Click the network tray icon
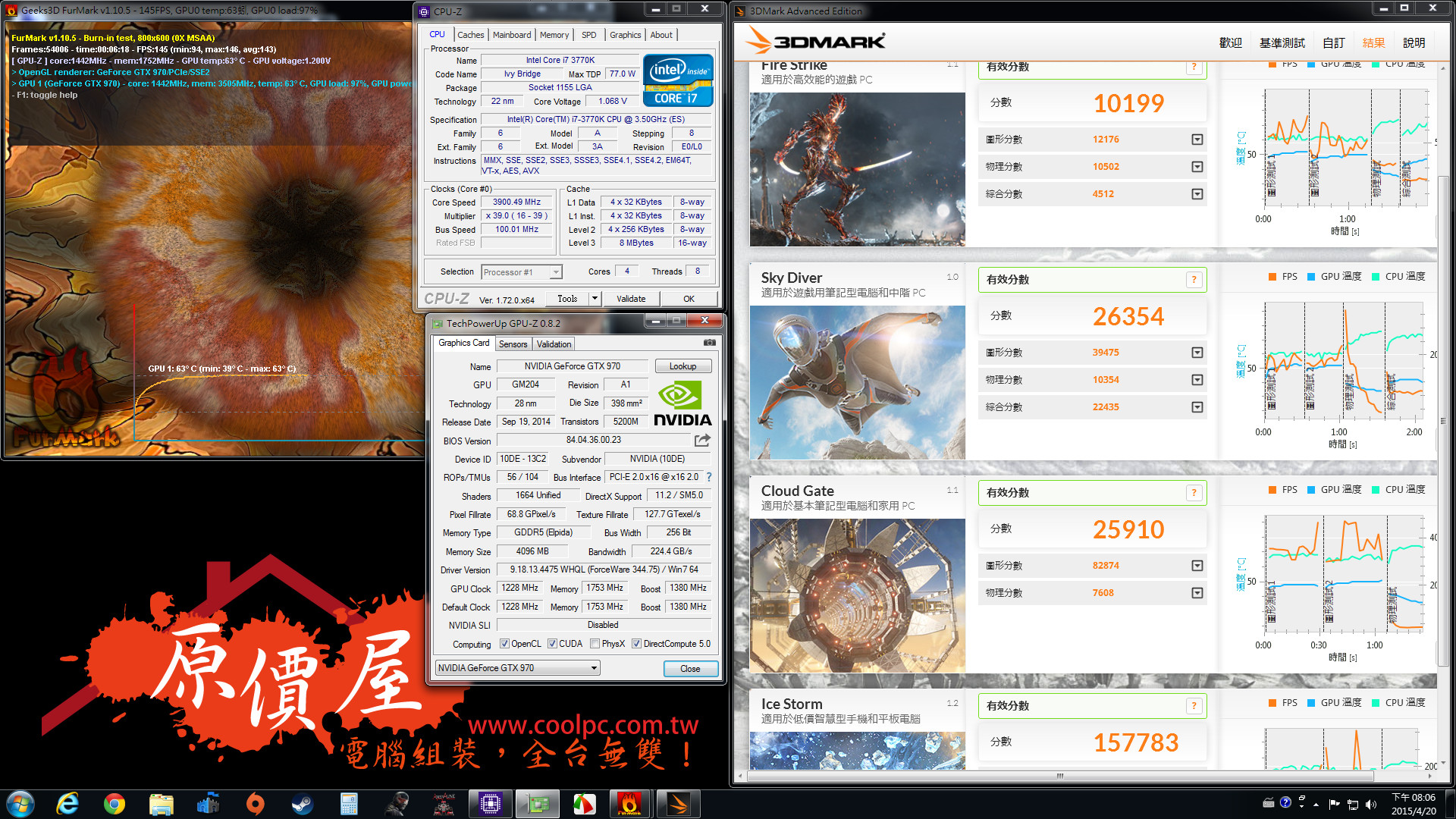 [1352, 805]
